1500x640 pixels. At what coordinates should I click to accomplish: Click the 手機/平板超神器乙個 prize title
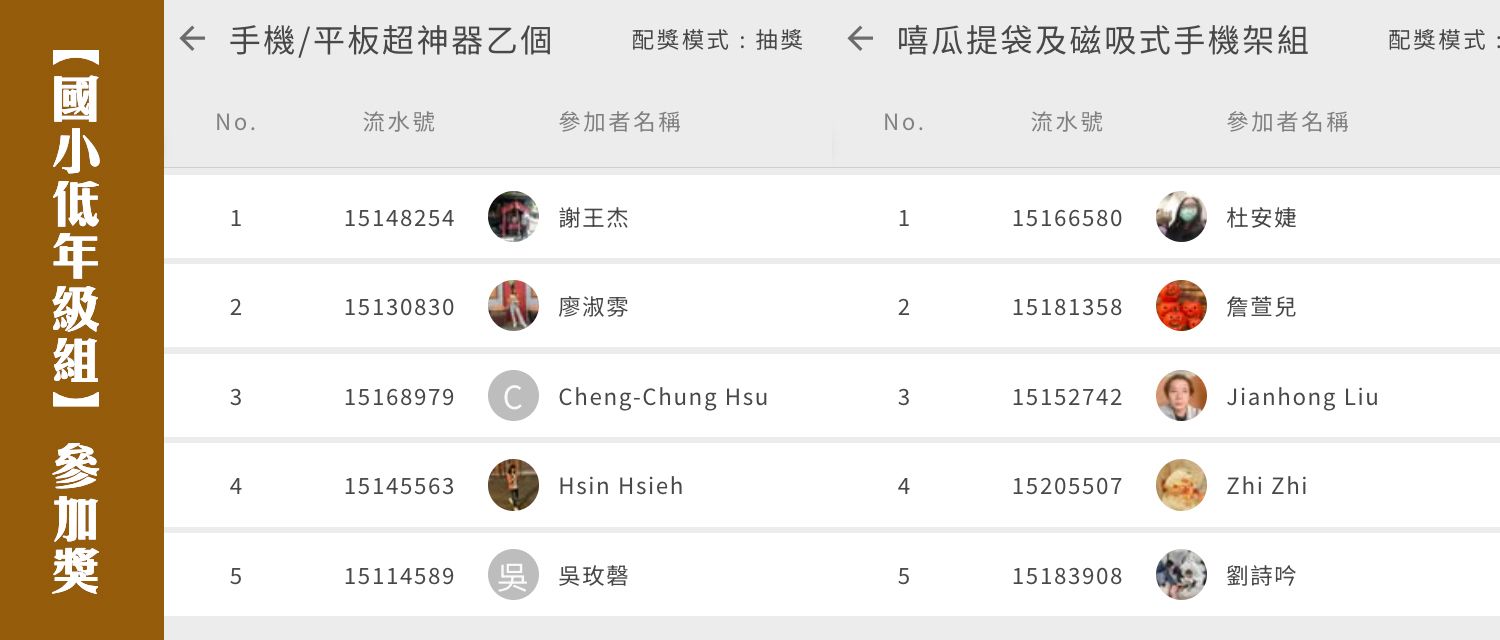tap(391, 40)
